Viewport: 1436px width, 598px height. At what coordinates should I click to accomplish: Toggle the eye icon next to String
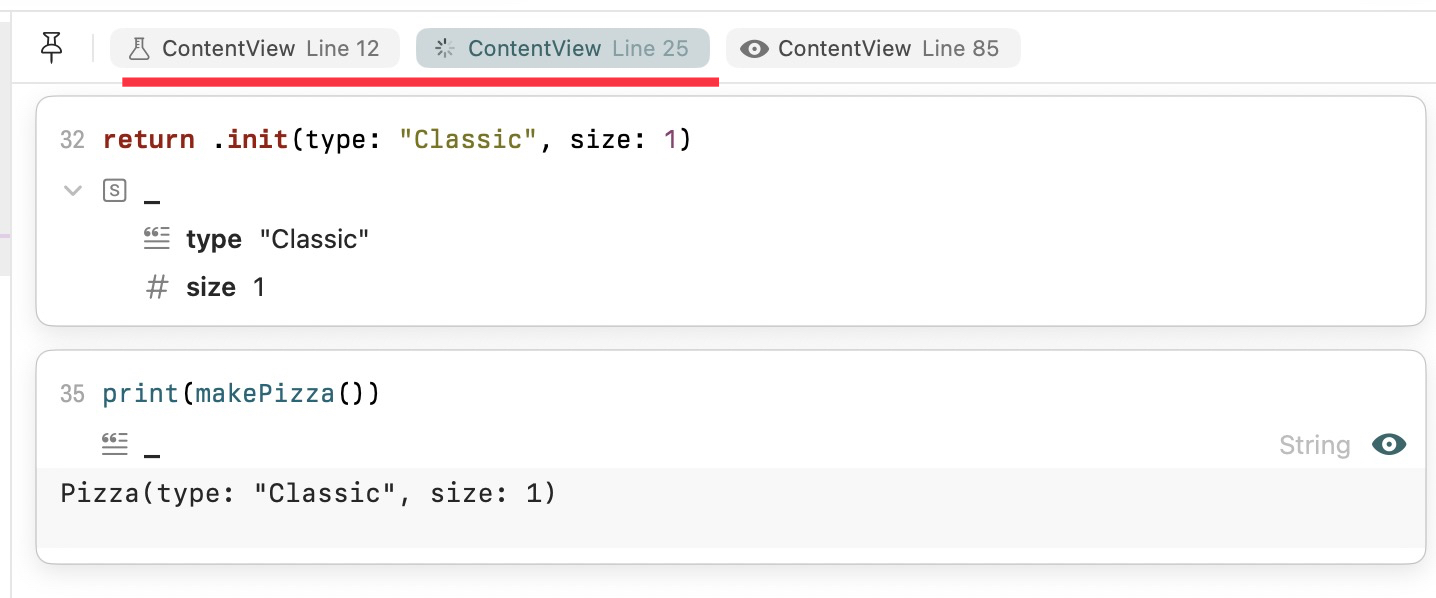(x=1389, y=445)
